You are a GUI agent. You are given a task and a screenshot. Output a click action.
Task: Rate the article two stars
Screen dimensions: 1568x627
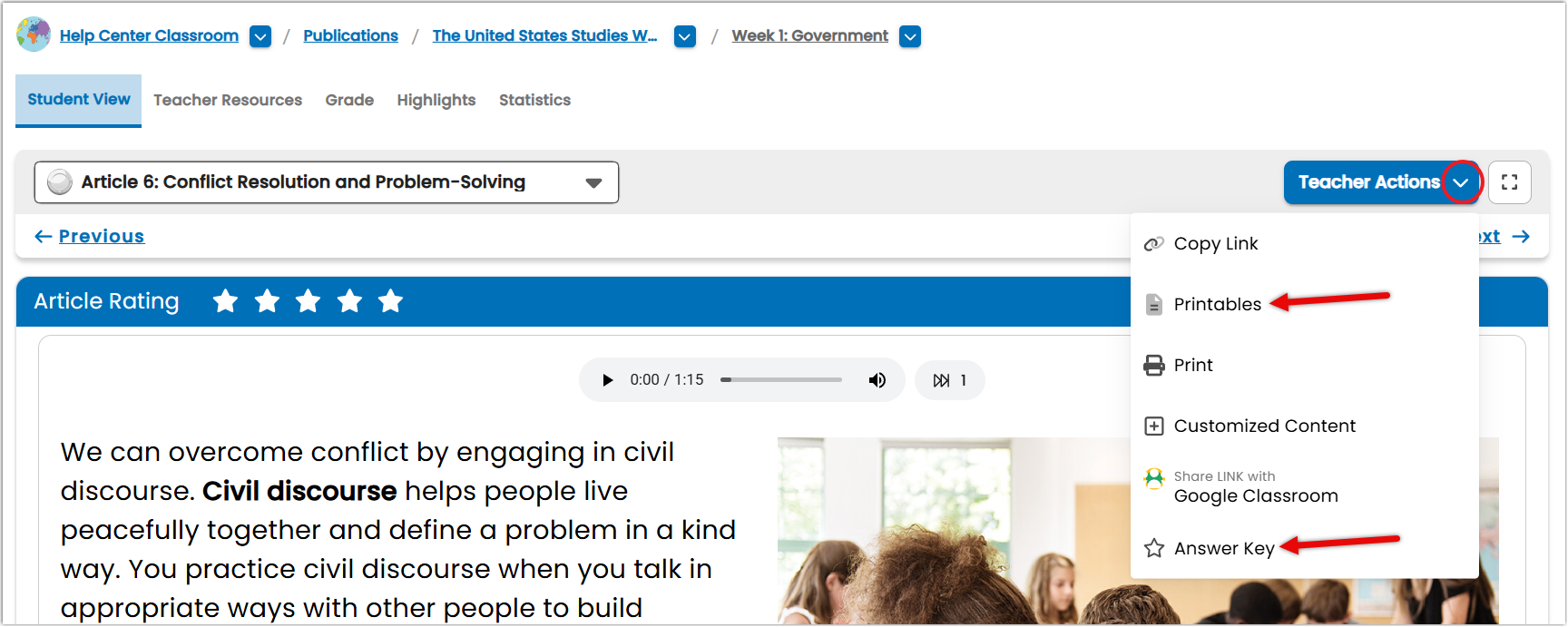click(267, 301)
